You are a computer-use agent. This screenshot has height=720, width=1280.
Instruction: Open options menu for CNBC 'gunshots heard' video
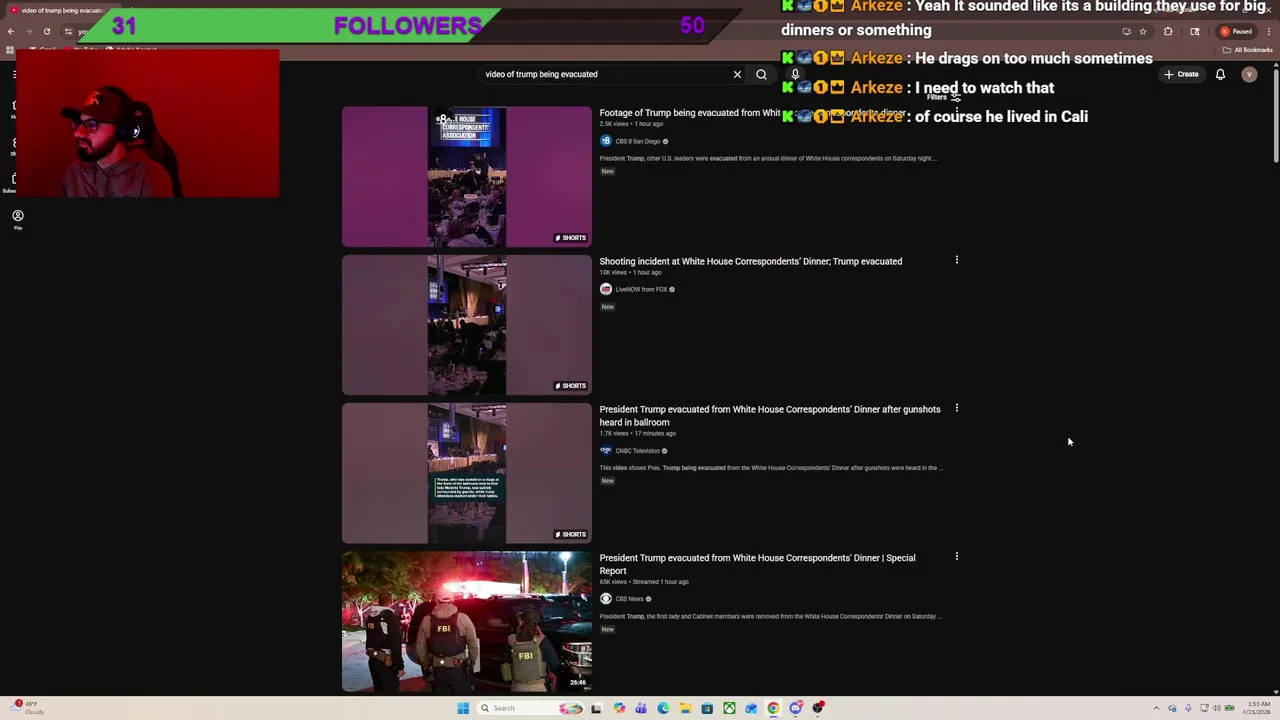point(956,408)
